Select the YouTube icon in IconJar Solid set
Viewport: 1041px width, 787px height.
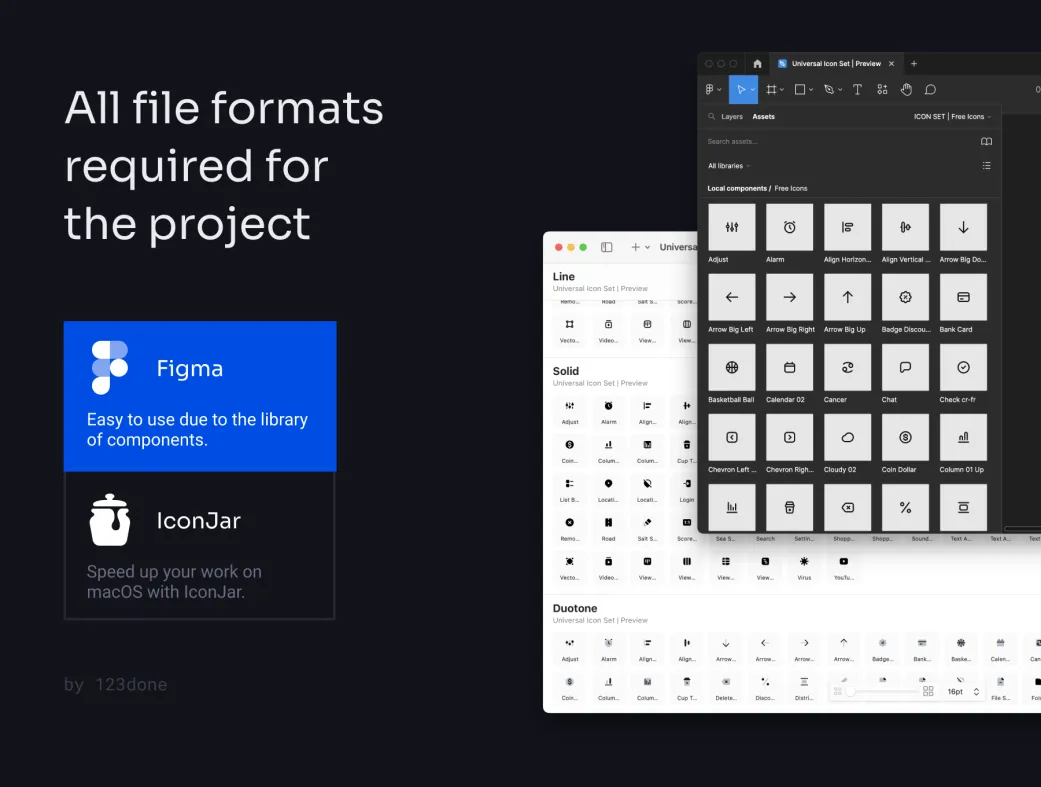[x=843, y=567]
